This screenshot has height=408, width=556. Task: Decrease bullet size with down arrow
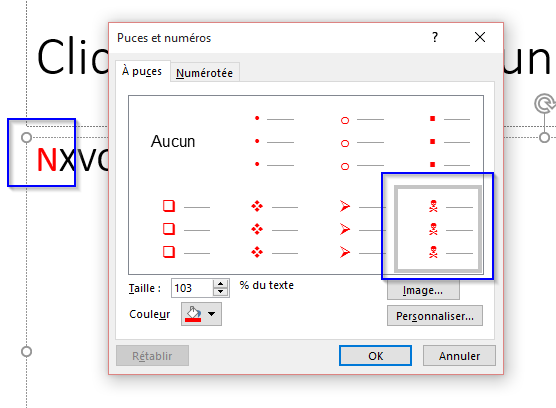221,292
